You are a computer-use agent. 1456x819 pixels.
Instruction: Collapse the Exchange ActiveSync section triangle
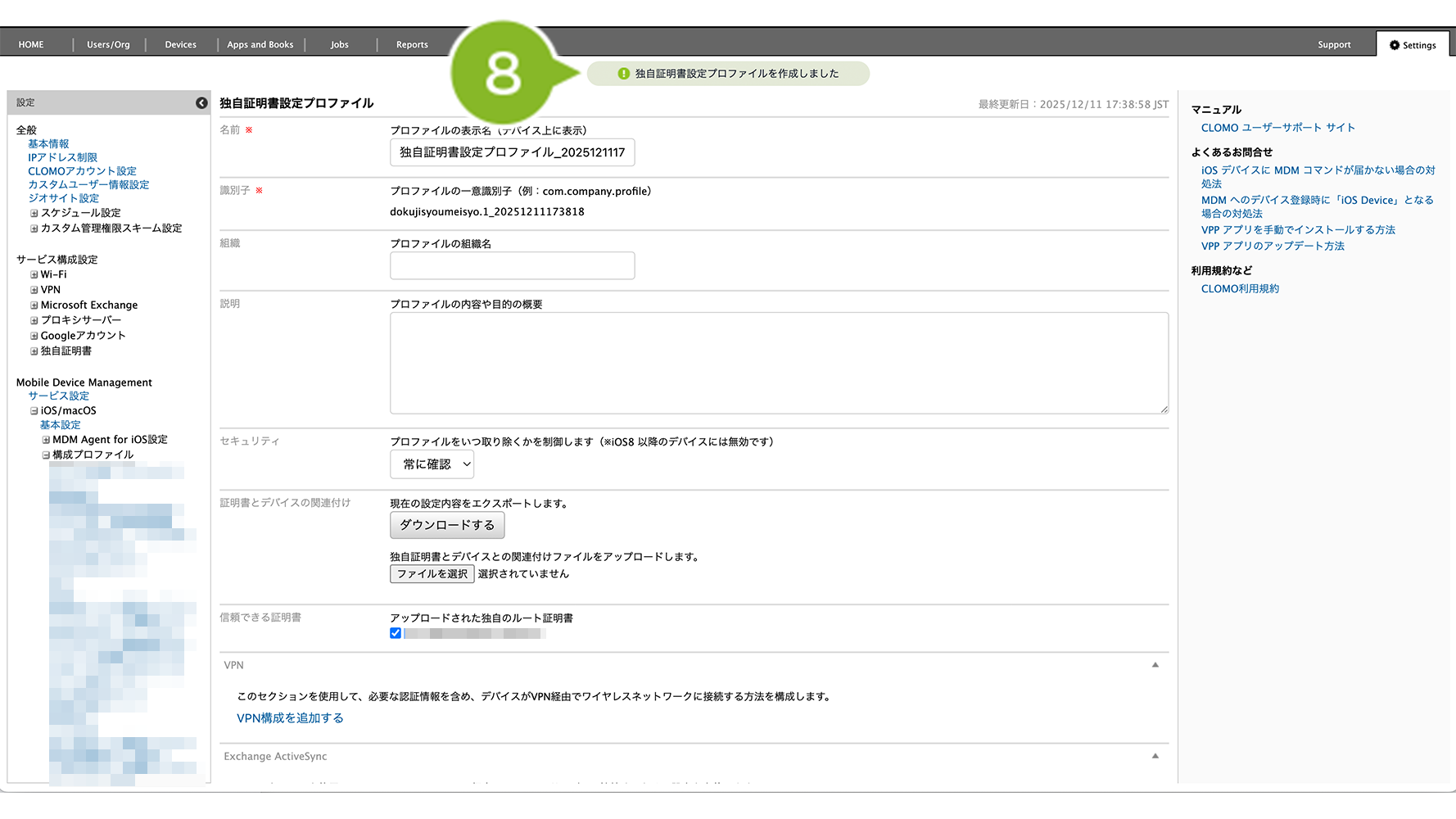[x=1155, y=756]
